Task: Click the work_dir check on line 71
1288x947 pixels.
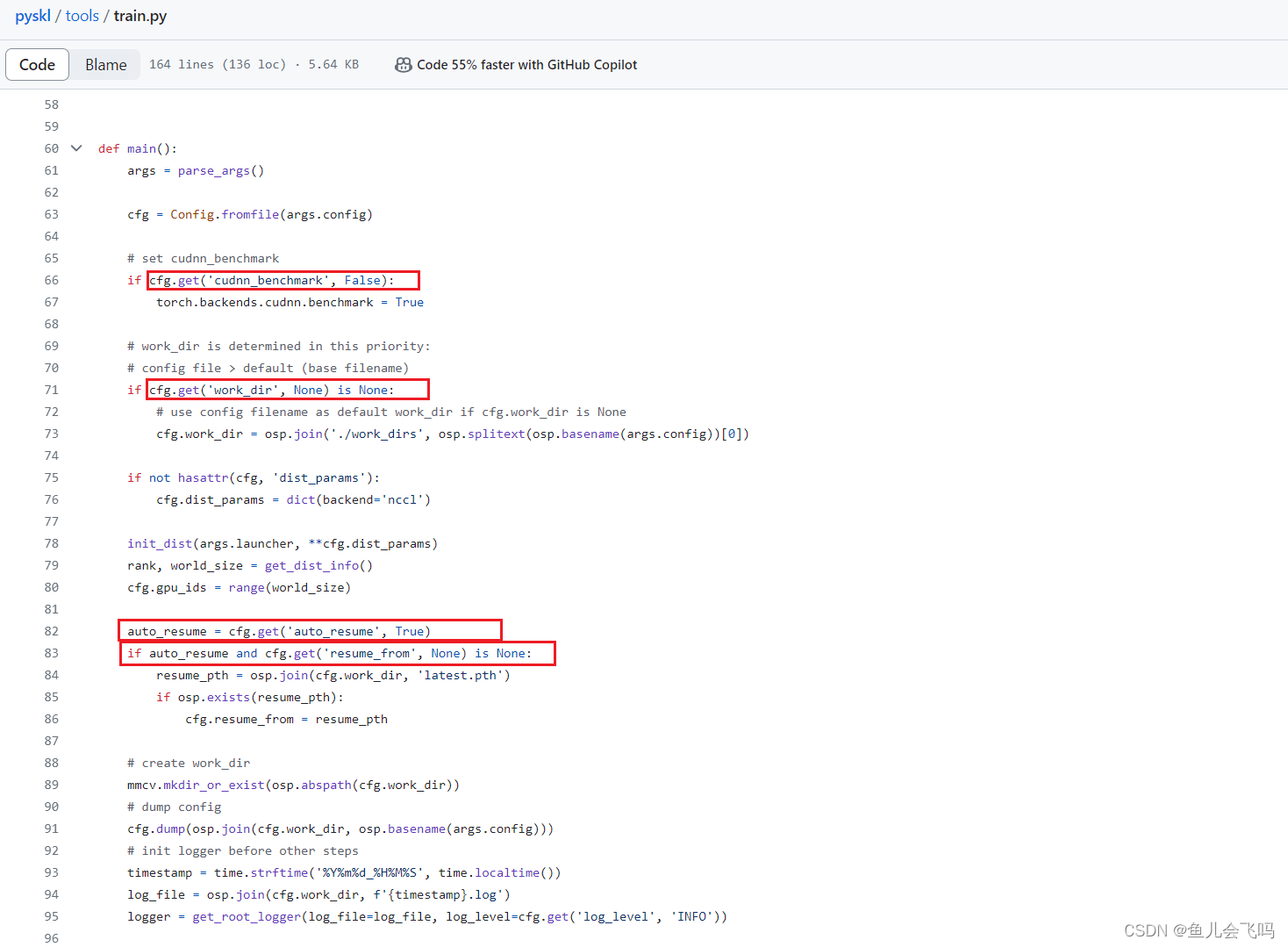Action: [x=287, y=389]
